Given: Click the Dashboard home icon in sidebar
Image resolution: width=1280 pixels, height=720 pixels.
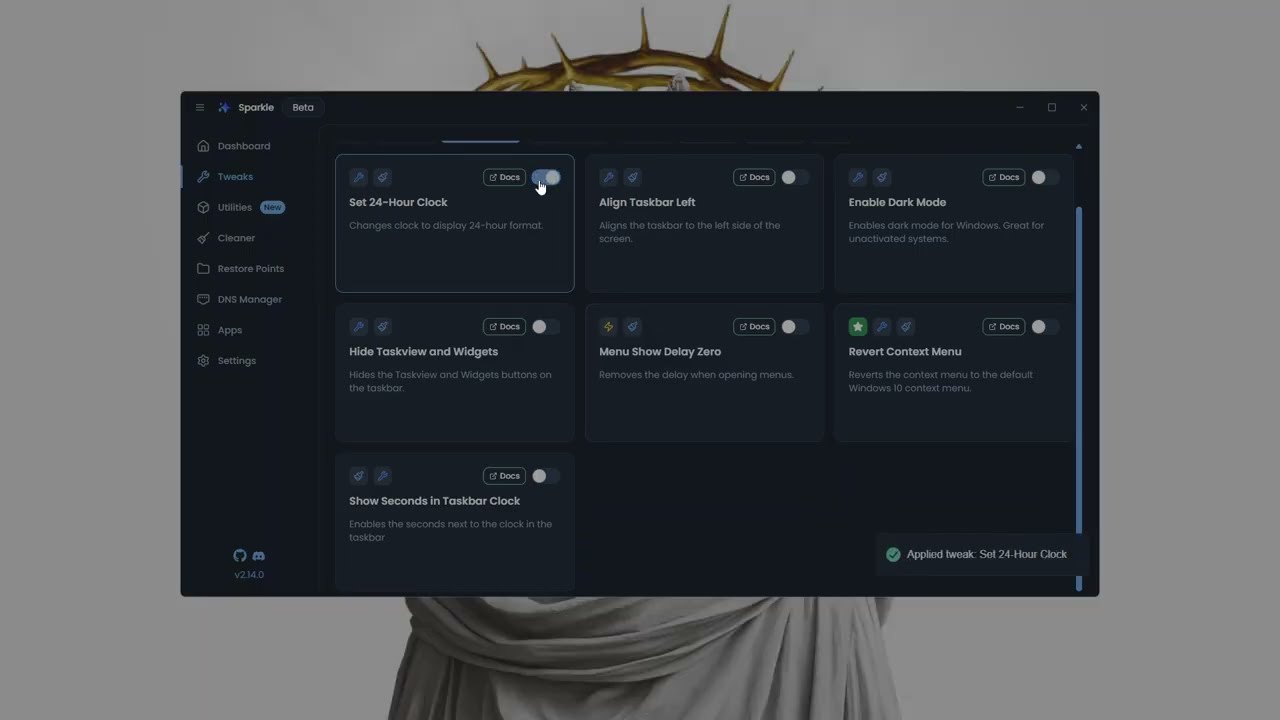Looking at the screenshot, I should (203, 146).
